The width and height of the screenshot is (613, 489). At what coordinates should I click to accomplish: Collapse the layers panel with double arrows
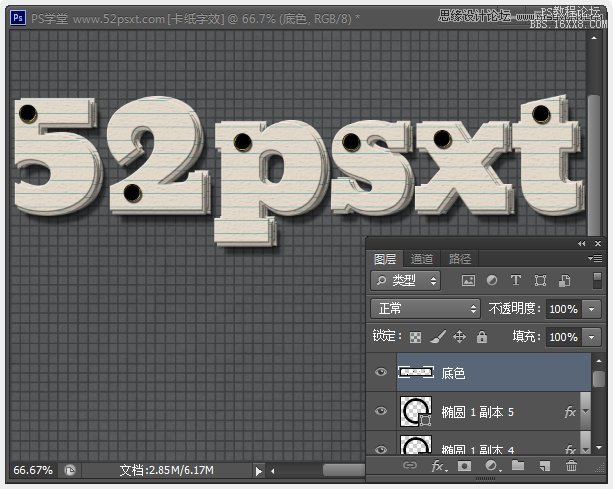(582, 244)
